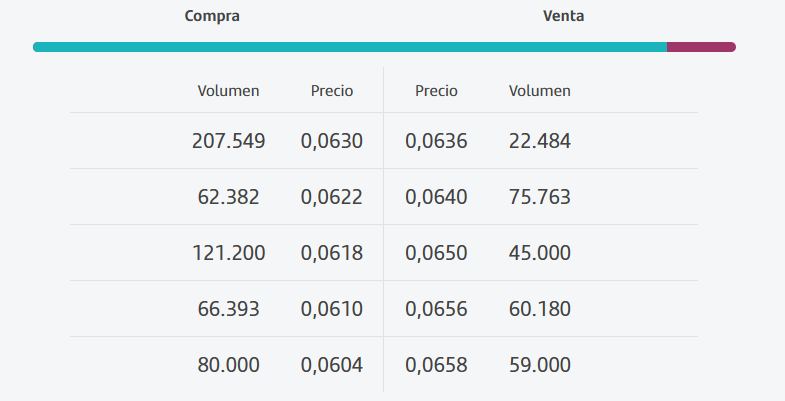Click the Compra heading
785x401 pixels.
pyautogui.click(x=212, y=16)
